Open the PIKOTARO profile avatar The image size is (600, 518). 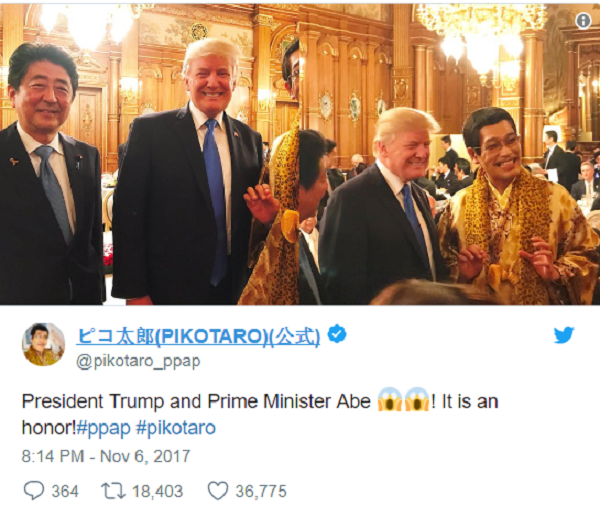click(43, 344)
